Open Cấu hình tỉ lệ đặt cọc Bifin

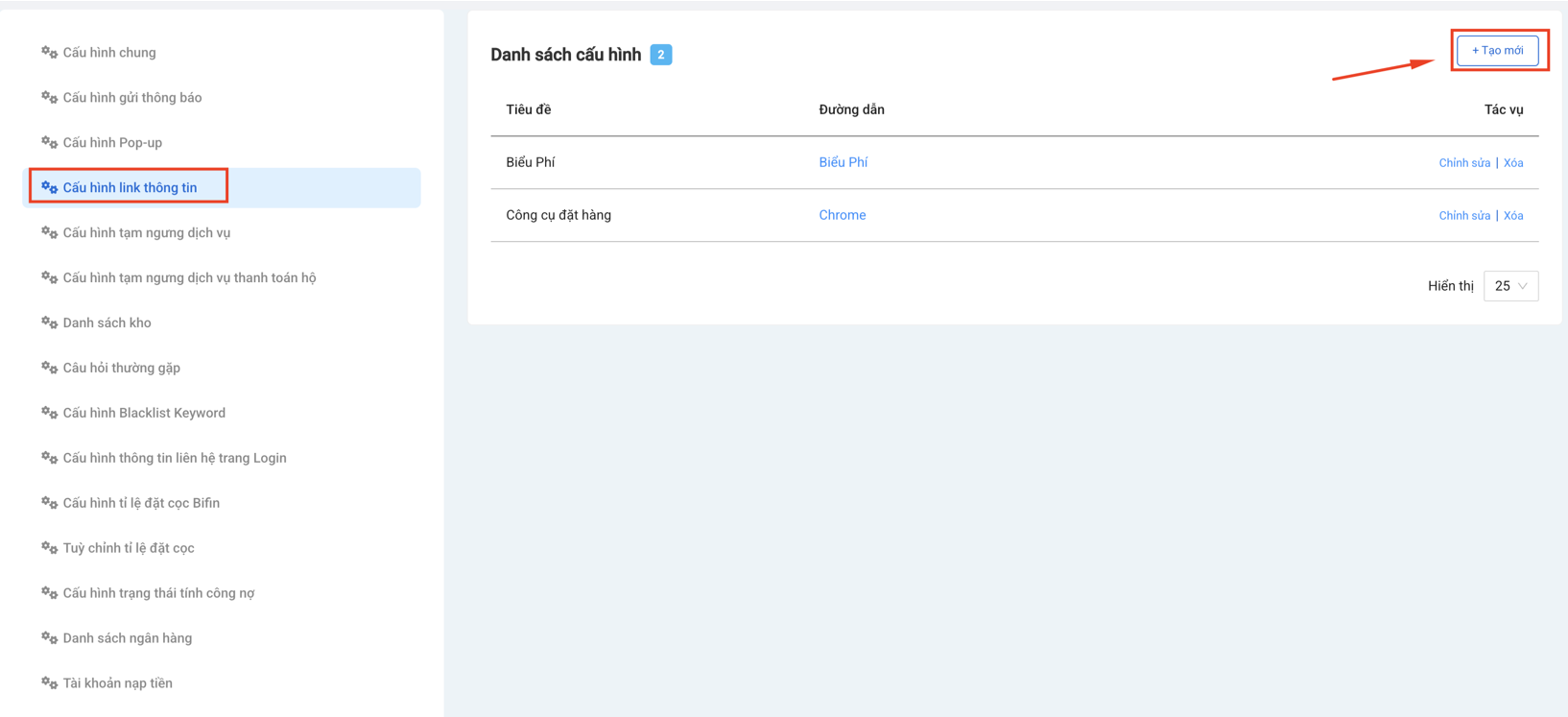141,503
